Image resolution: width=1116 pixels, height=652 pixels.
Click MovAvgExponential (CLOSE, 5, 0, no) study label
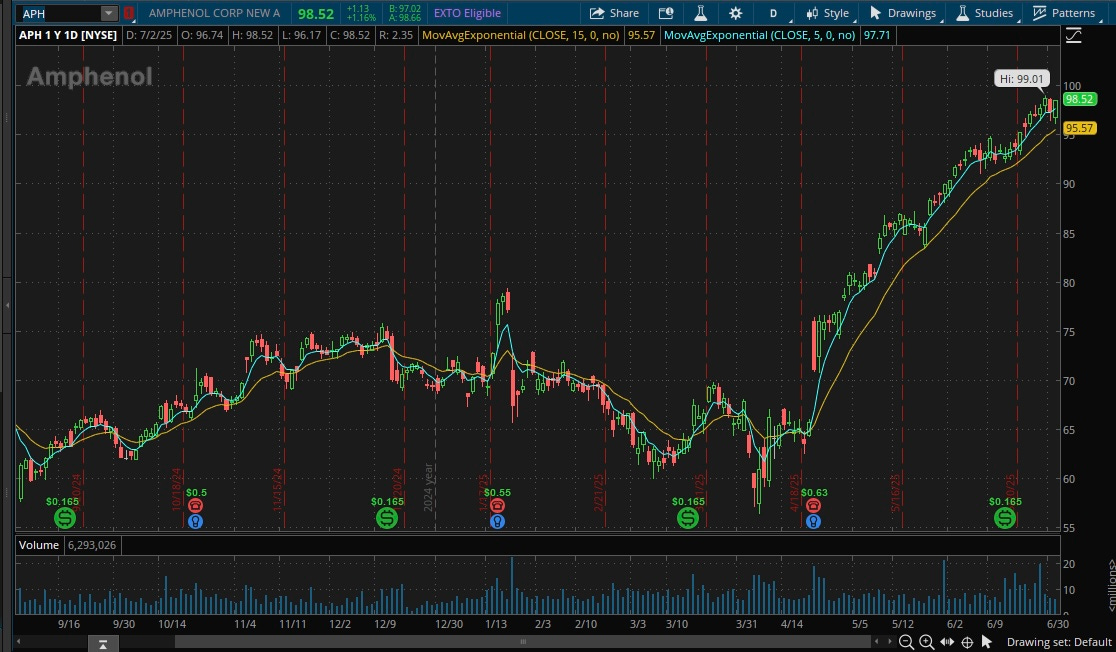click(x=759, y=35)
